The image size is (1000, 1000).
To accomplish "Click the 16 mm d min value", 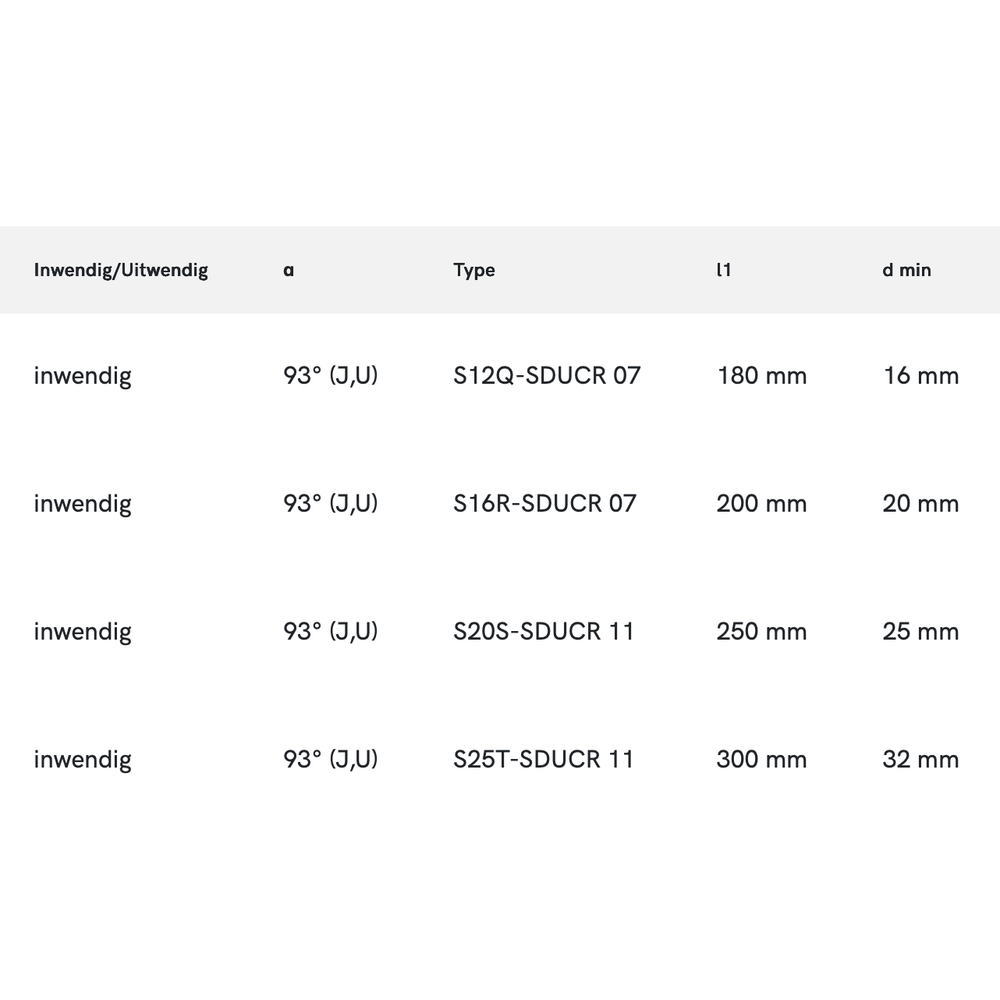I will pyautogui.click(x=920, y=376).
